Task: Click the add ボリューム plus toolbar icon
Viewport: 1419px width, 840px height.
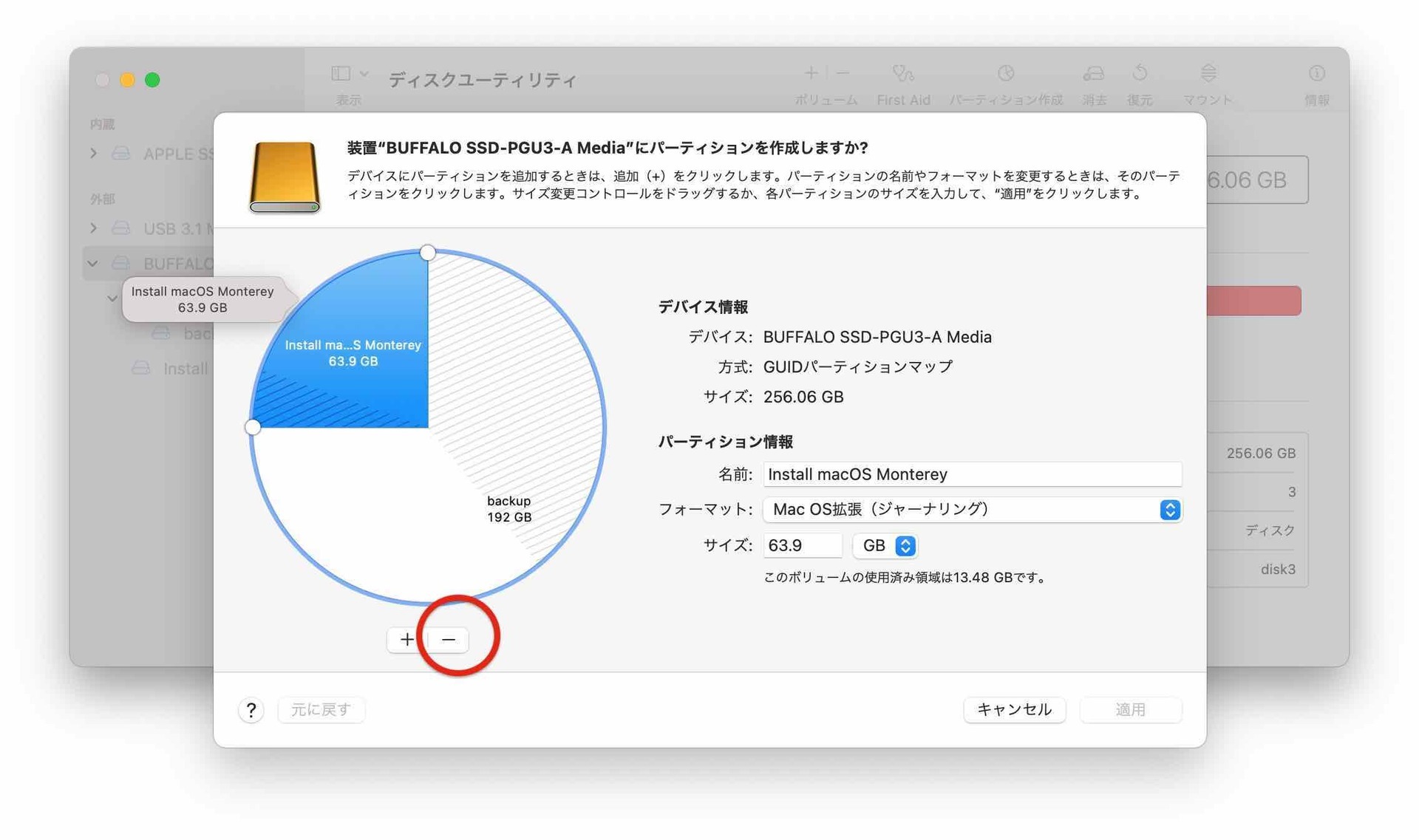Action: click(x=811, y=72)
